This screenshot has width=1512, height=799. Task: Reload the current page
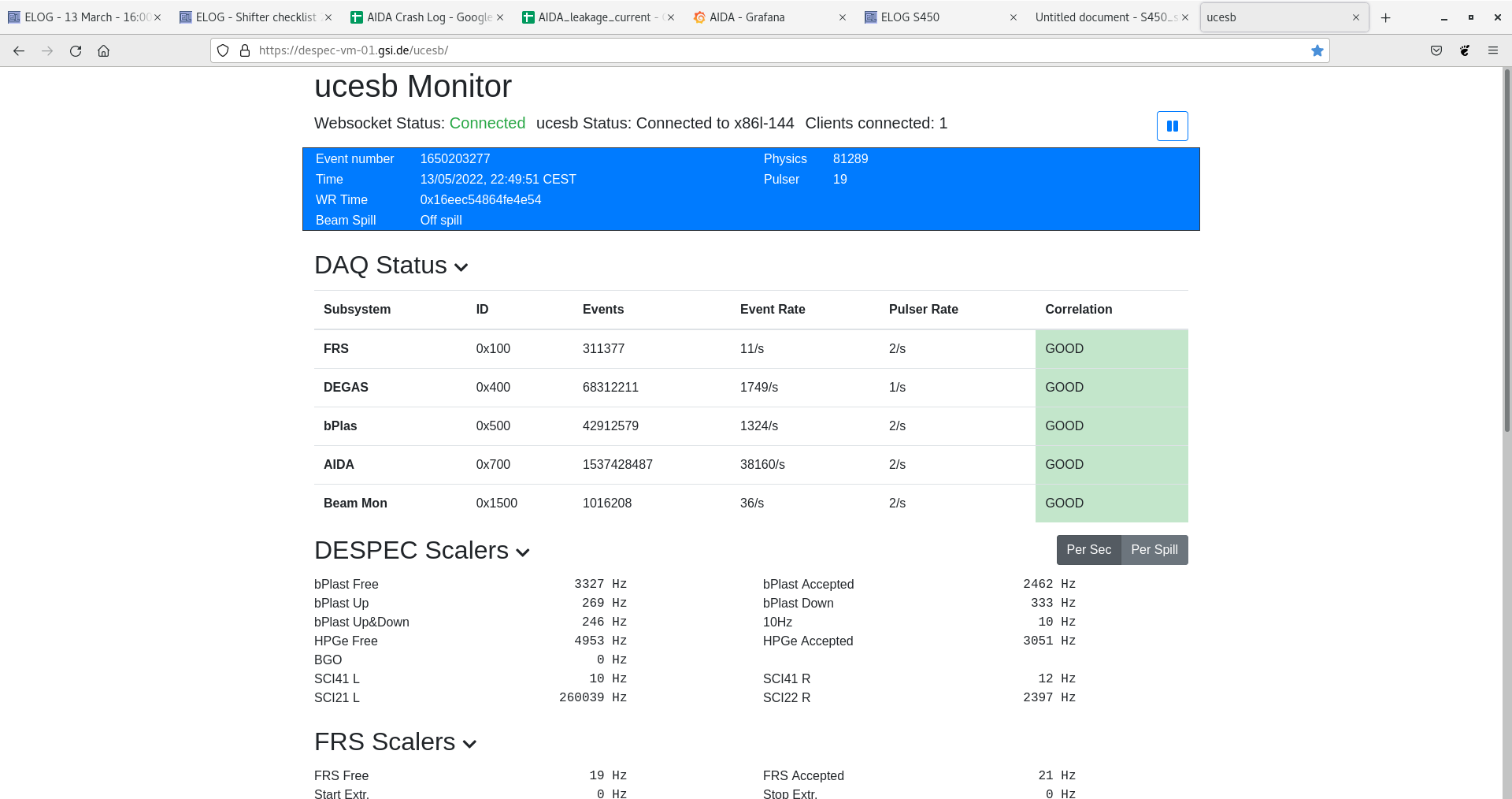pos(76,50)
